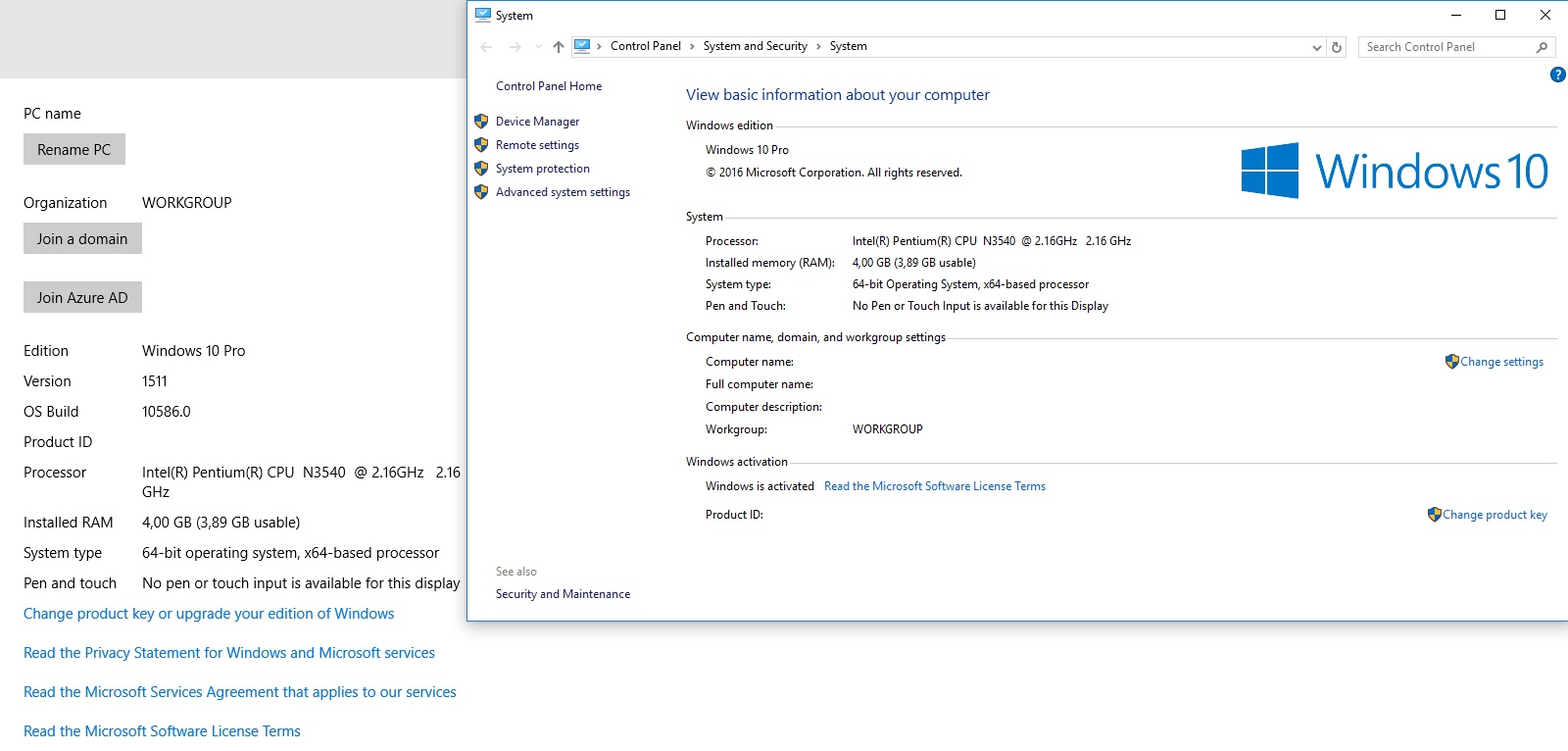Click the shield icon next to Change settings

tap(1452, 362)
